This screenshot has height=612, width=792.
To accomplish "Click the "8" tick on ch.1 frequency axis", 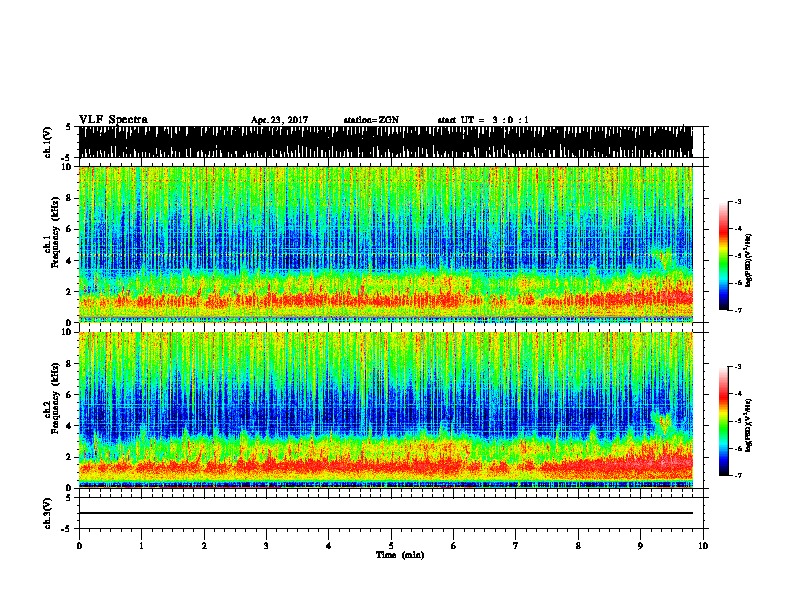I will (70, 198).
